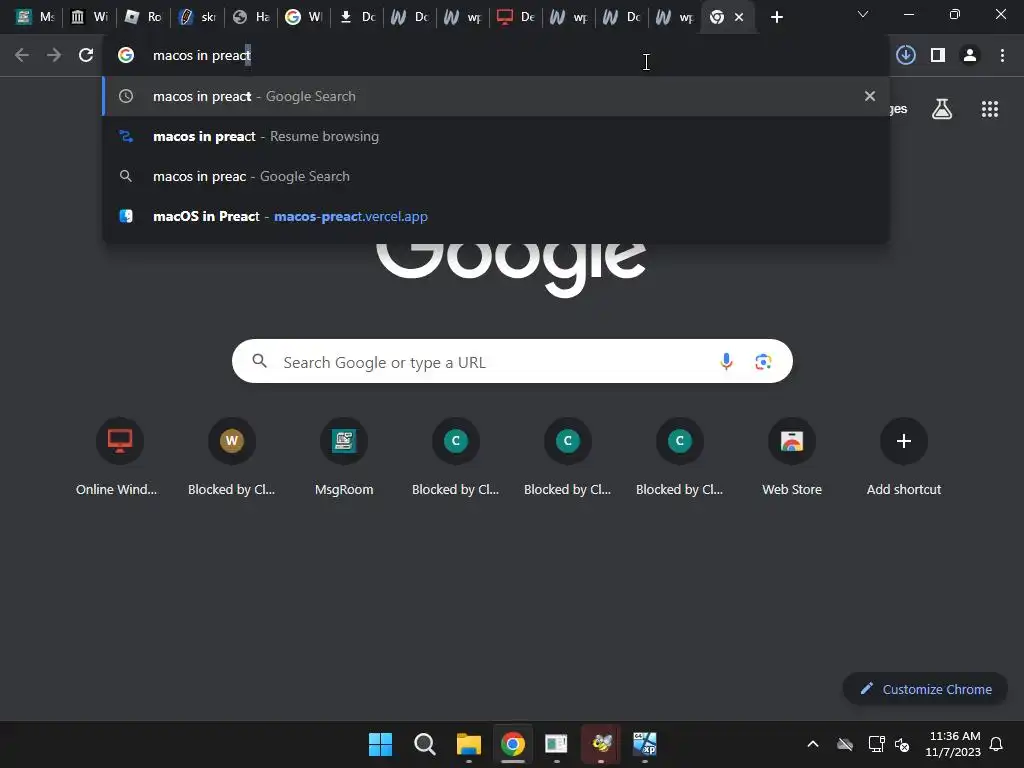Open the tab search chevron

coord(863,14)
